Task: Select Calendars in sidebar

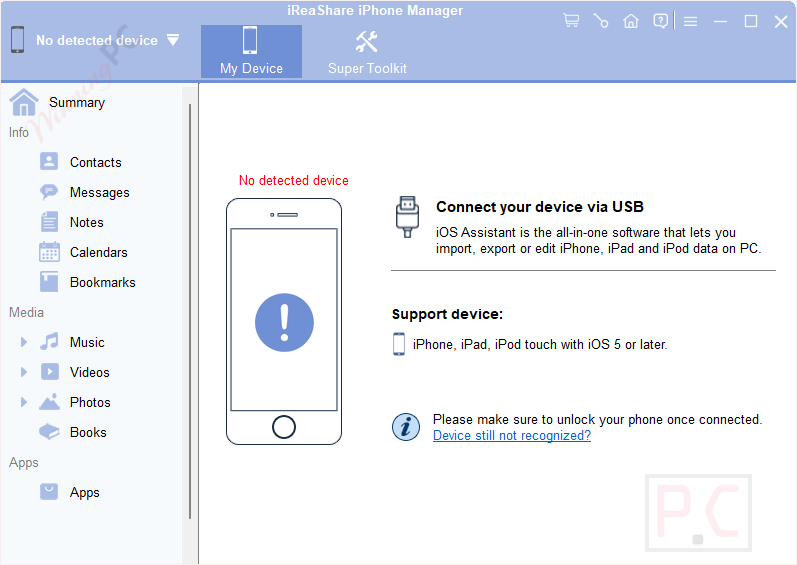Action: (99, 253)
